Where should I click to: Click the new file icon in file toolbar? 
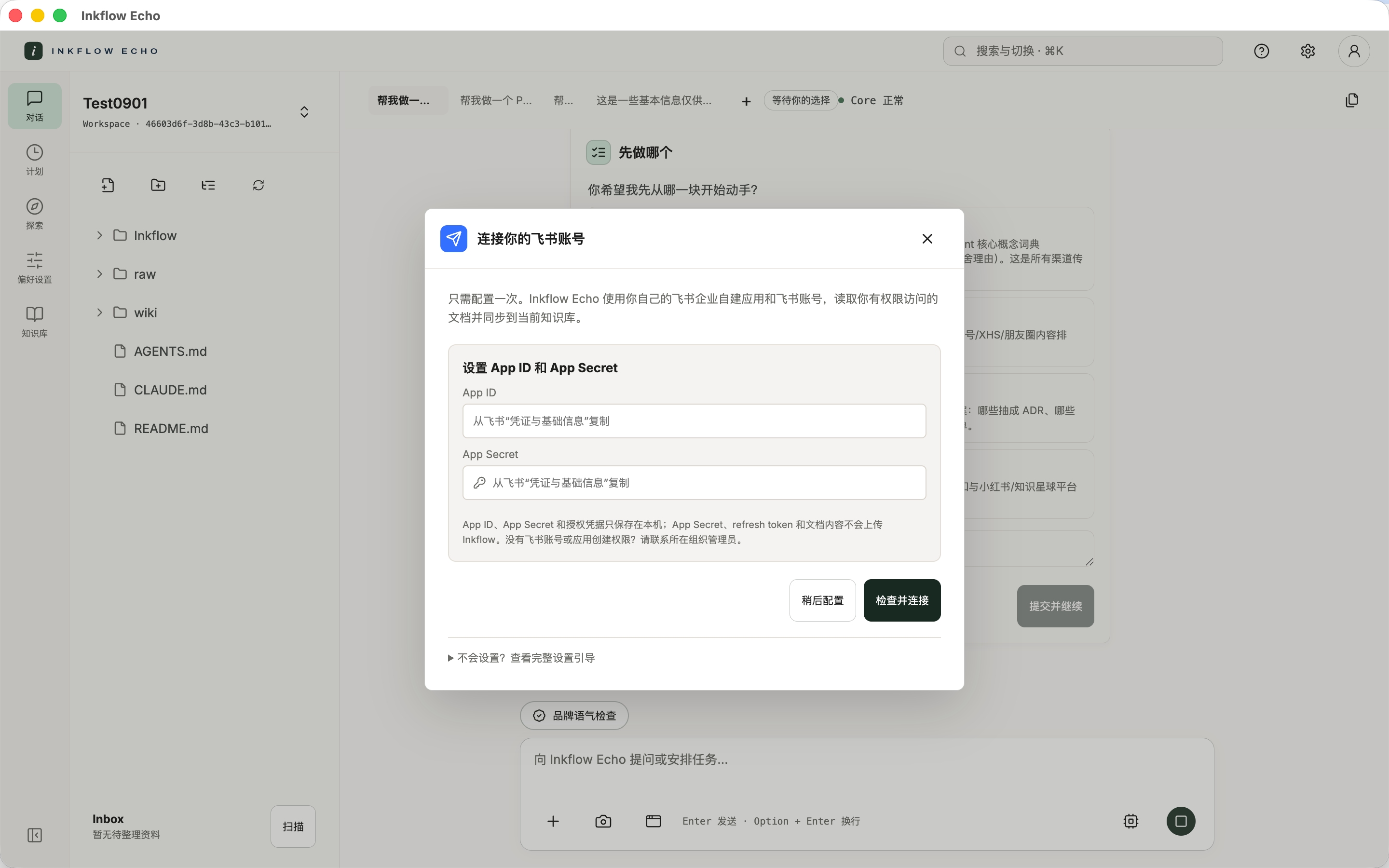point(108,185)
